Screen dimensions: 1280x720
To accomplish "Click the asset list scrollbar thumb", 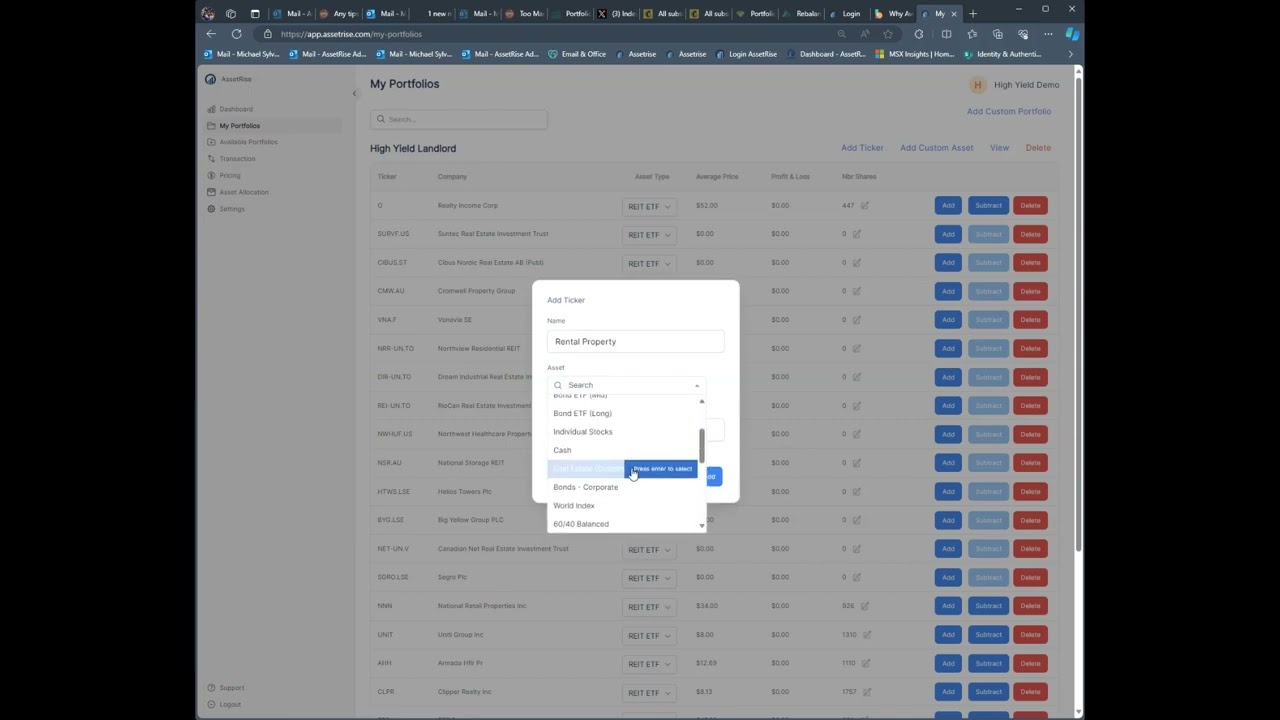I will click(702, 444).
